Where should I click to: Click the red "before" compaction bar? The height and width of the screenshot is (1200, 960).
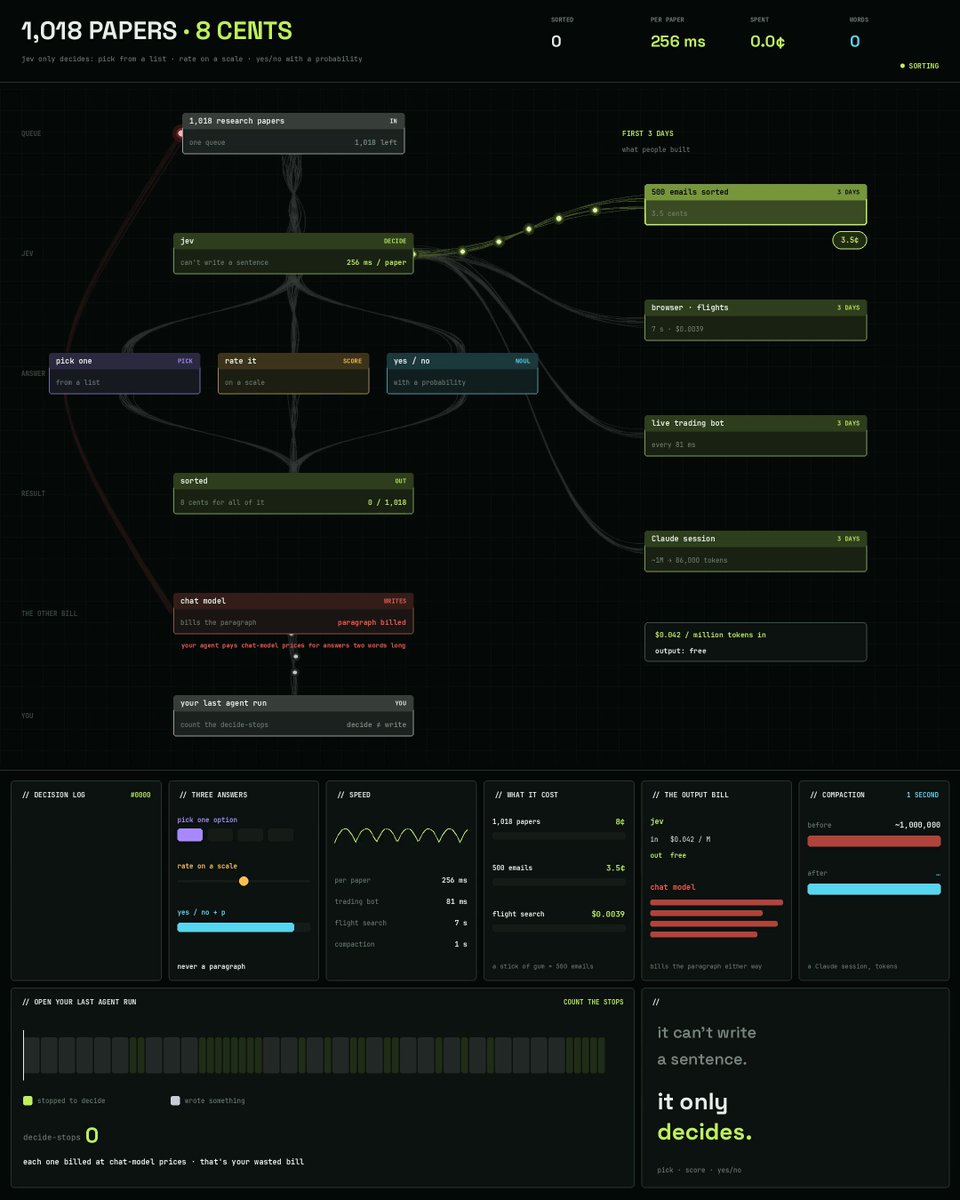[x=874, y=841]
